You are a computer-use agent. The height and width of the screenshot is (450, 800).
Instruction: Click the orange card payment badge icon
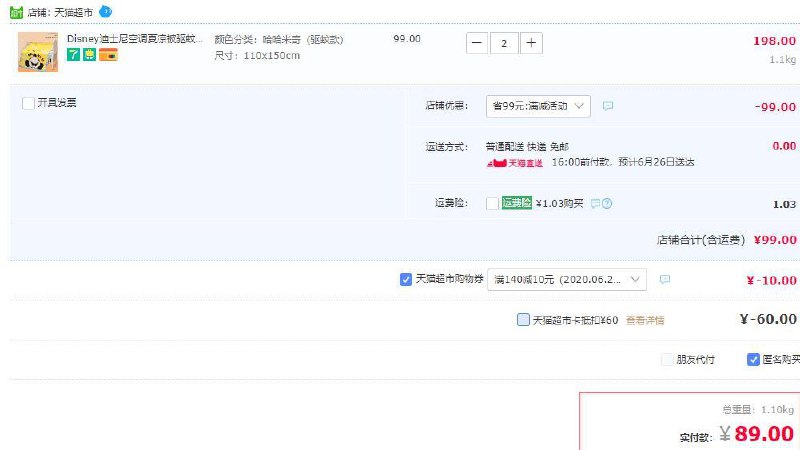click(108, 55)
